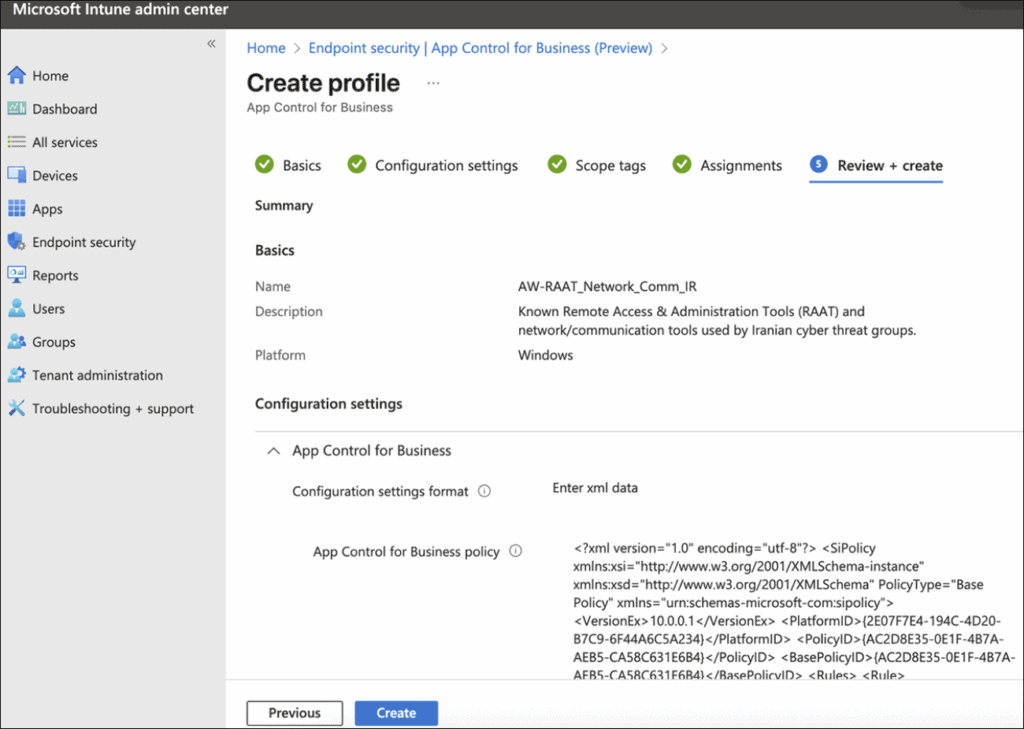Click the Home house icon in sidebar
This screenshot has width=1024, height=729.
(17, 75)
